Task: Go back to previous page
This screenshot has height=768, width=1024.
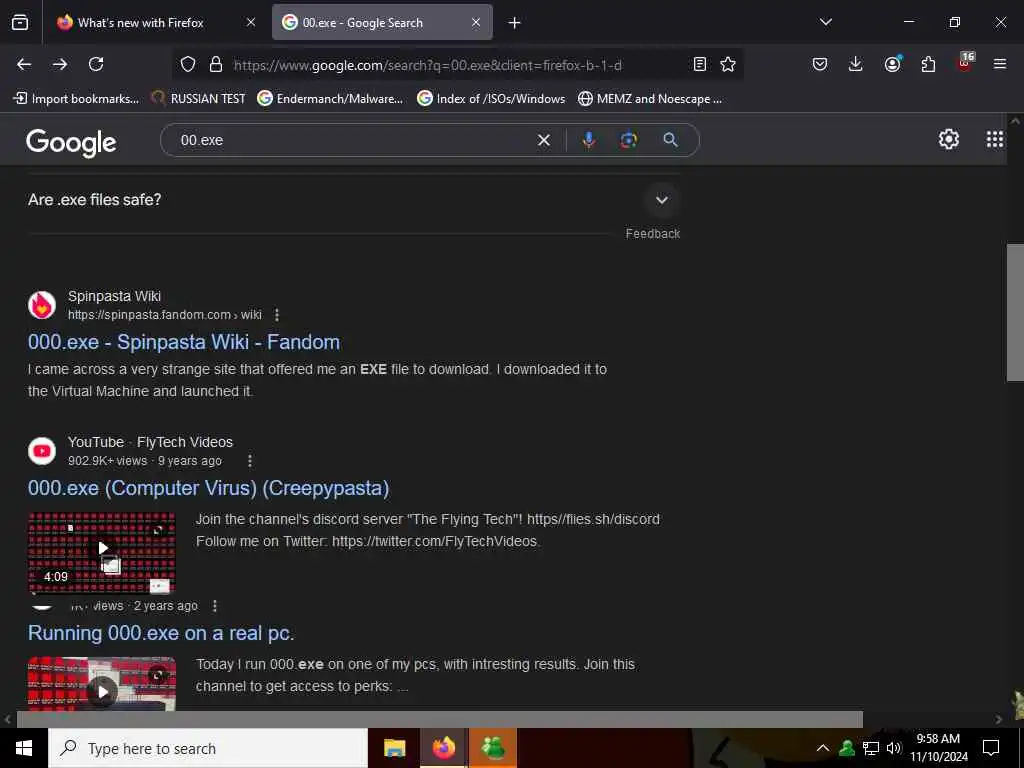Action: tap(24, 64)
